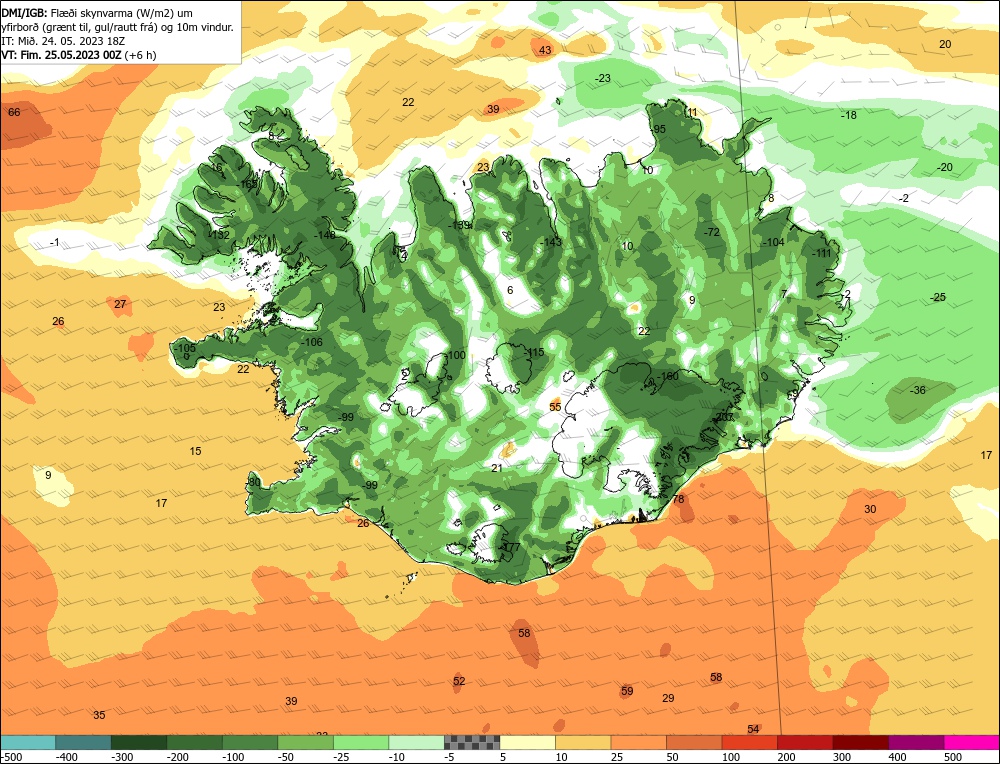Click the '-148' value in the Westfjords

[325, 235]
